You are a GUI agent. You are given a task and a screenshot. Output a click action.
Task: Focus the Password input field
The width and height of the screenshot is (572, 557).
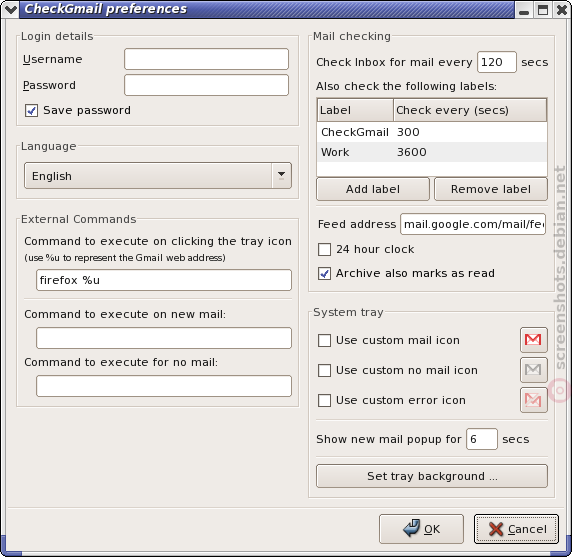pos(206,85)
